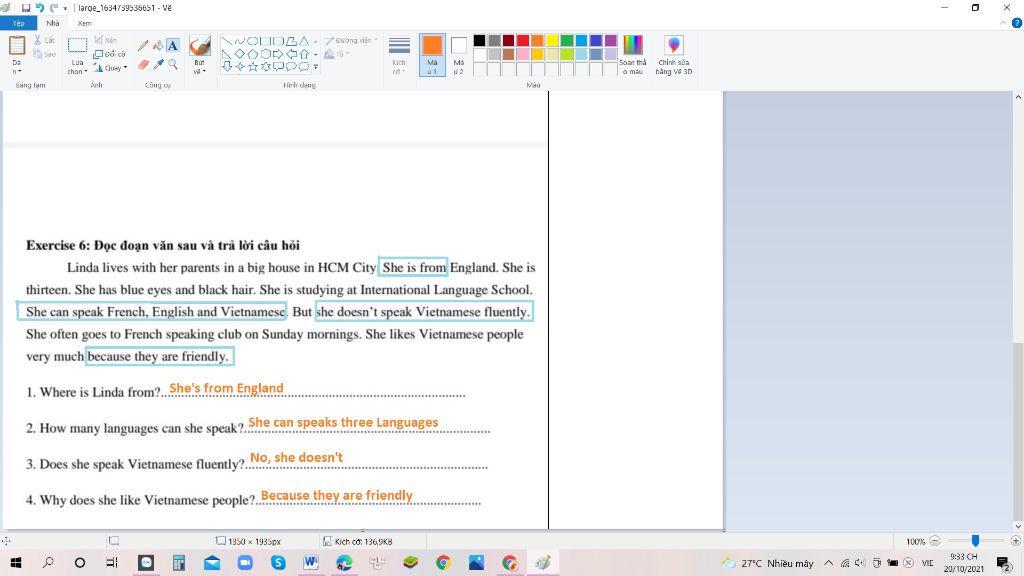
Task: Open the notification center icon
Action: [x=1004, y=563]
